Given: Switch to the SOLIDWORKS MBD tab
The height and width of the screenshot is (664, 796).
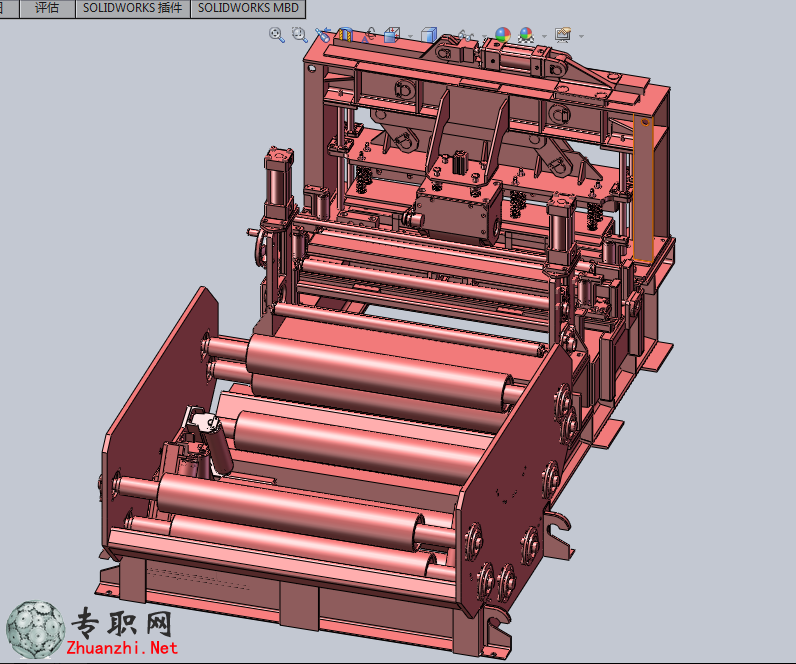Looking at the screenshot, I should tap(248, 8).
